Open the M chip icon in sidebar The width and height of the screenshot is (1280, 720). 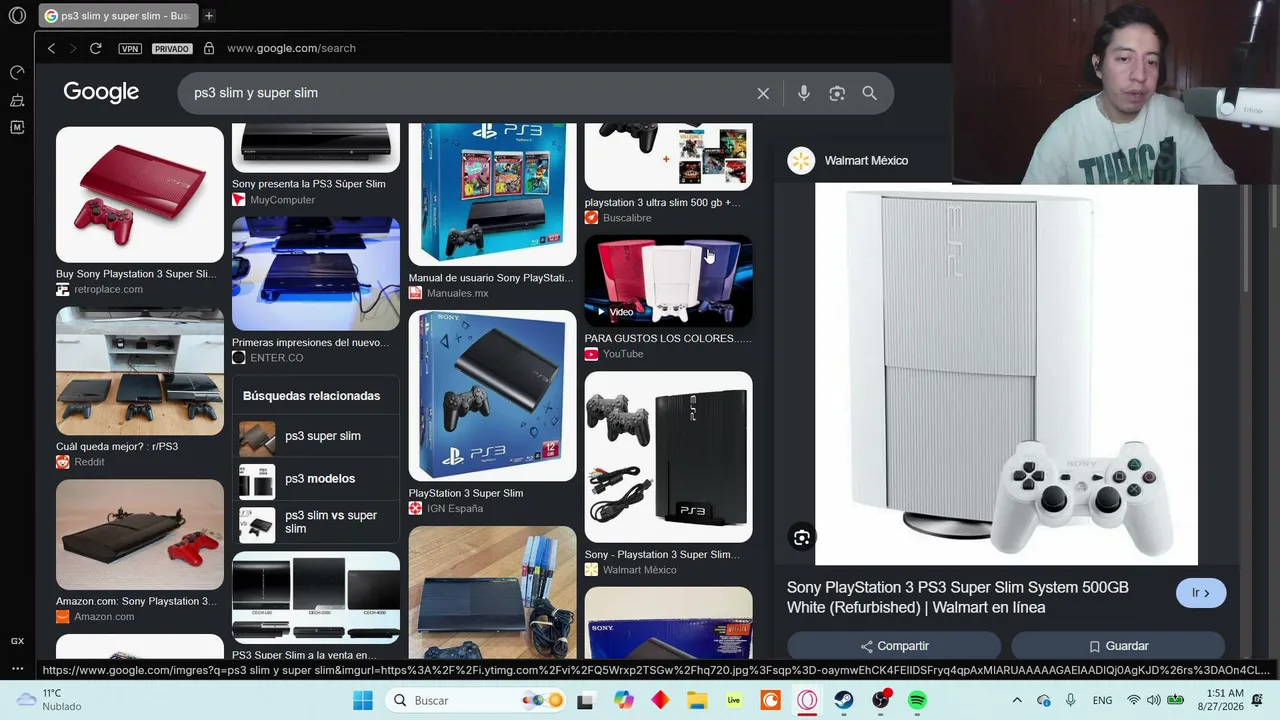tap(17, 127)
